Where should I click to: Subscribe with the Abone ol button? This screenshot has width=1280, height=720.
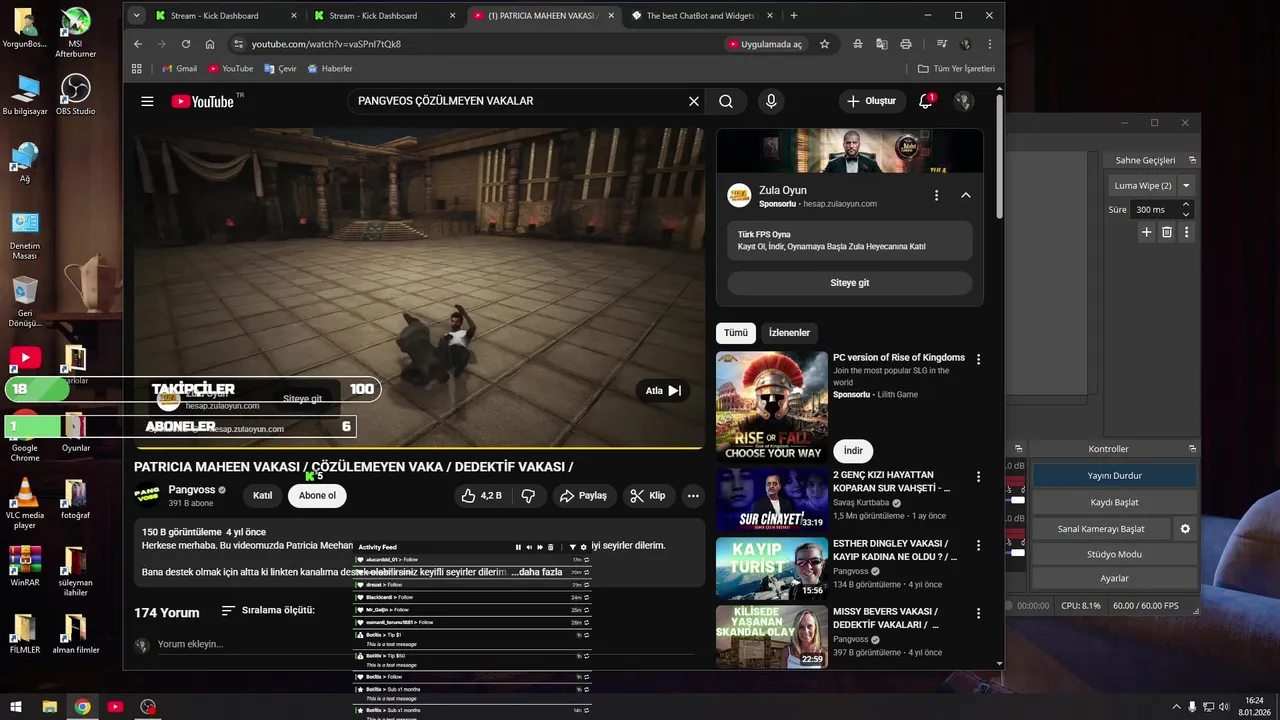[x=317, y=496]
